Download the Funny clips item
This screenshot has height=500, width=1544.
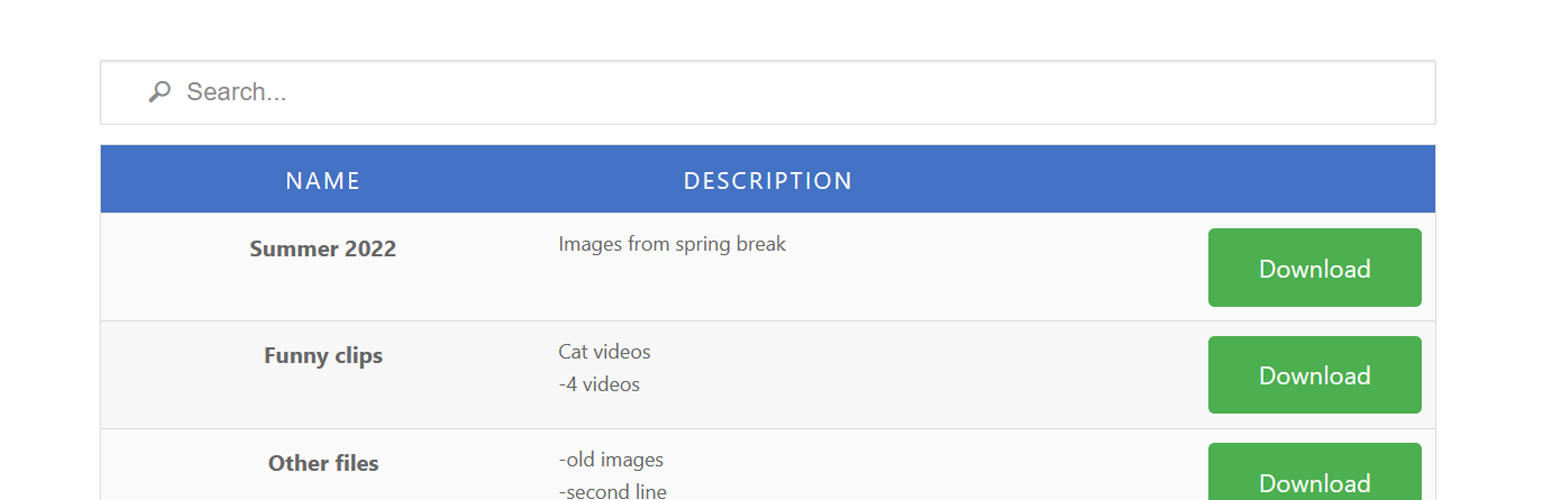coord(1314,375)
